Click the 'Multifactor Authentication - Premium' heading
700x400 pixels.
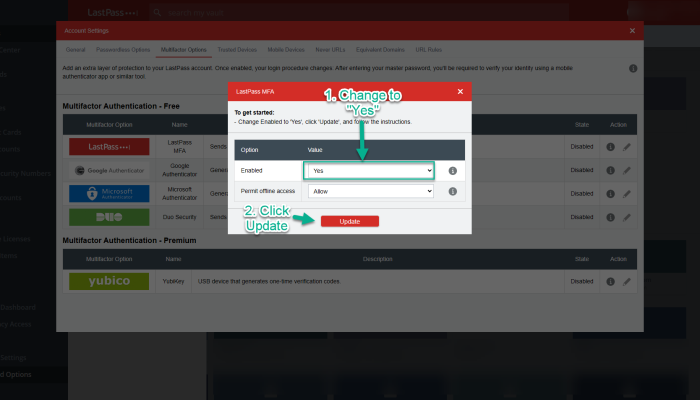click(129, 240)
